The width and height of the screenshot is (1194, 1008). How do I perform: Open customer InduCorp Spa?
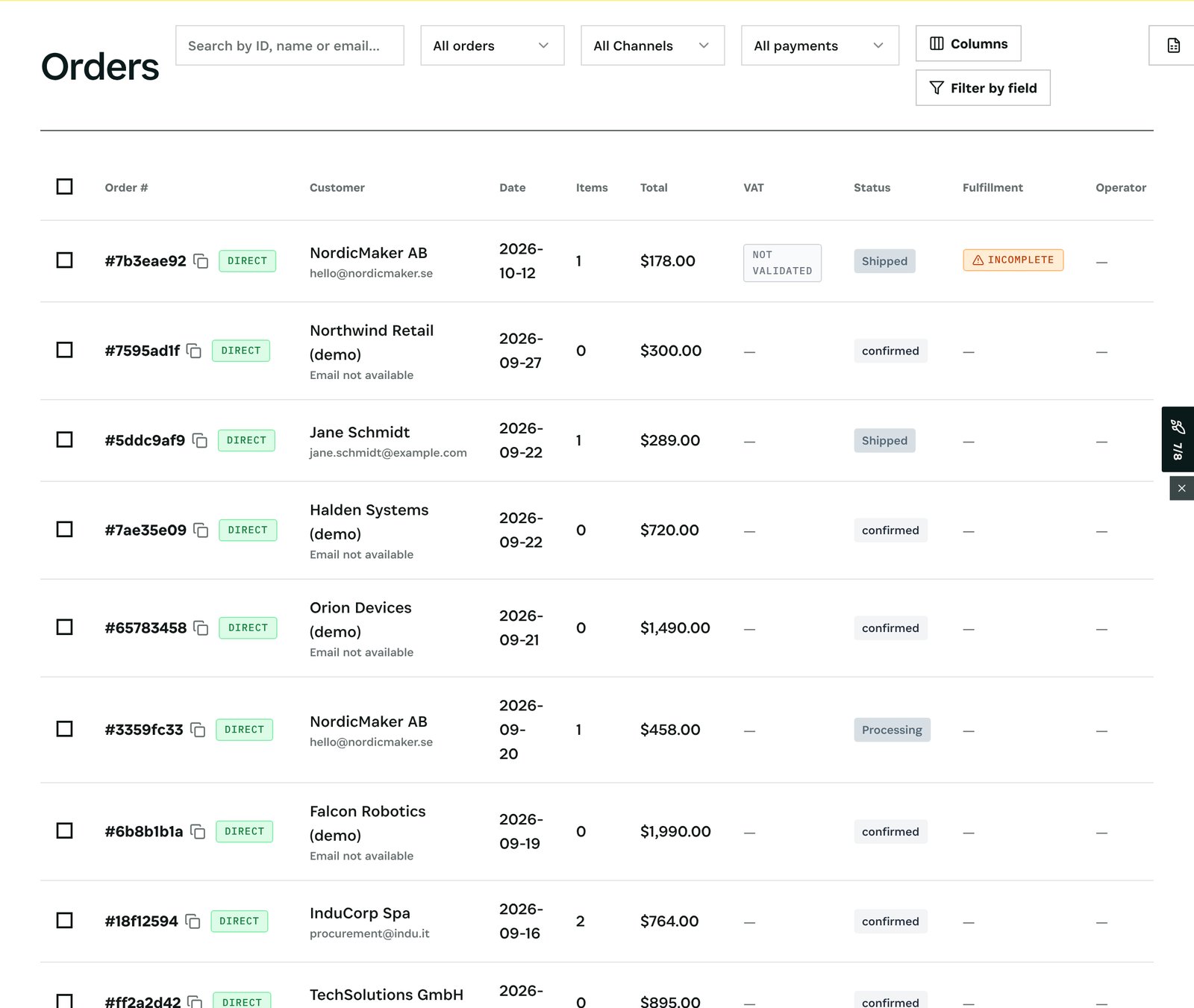pos(360,913)
